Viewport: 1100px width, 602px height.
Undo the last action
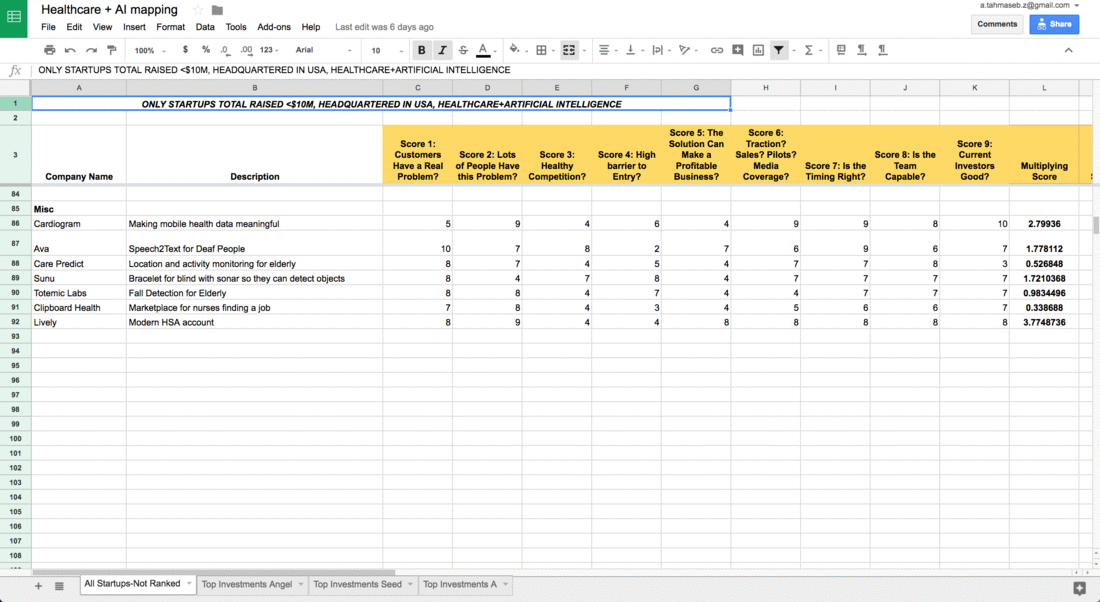(x=70, y=50)
